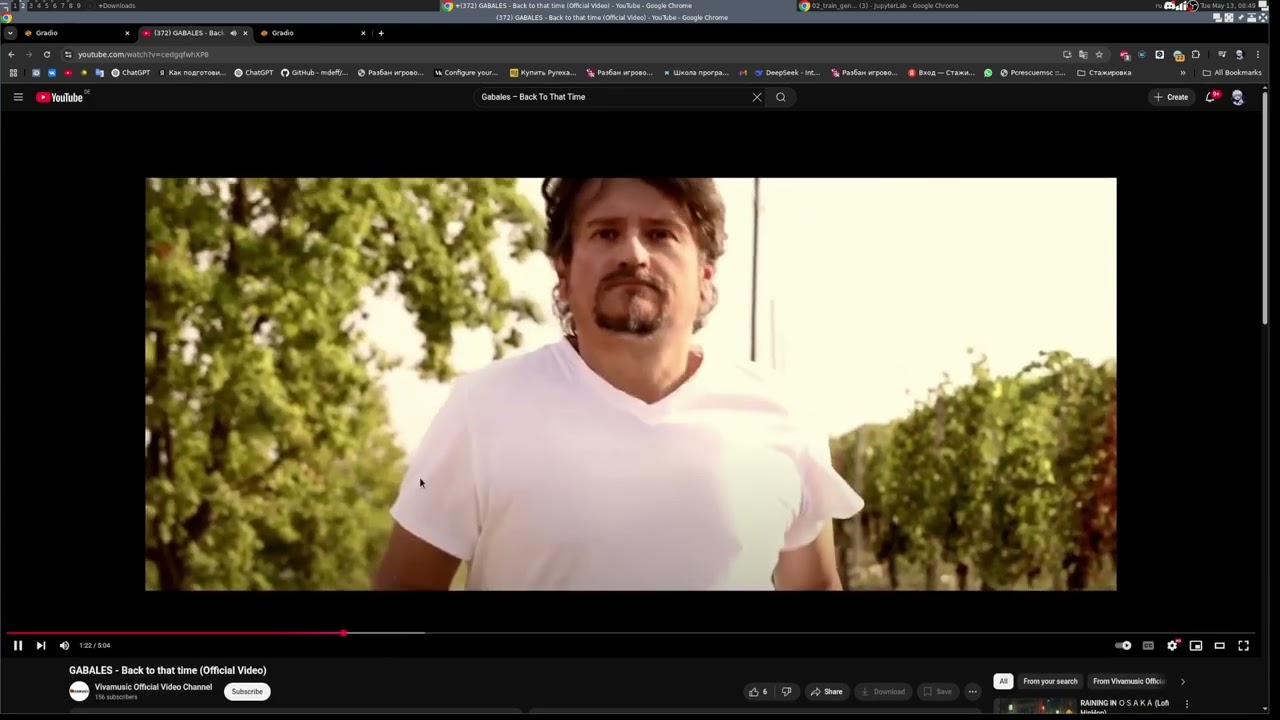Viewport: 1280px width, 720px height.
Task: Toggle the autoplay switch
Action: click(1123, 645)
